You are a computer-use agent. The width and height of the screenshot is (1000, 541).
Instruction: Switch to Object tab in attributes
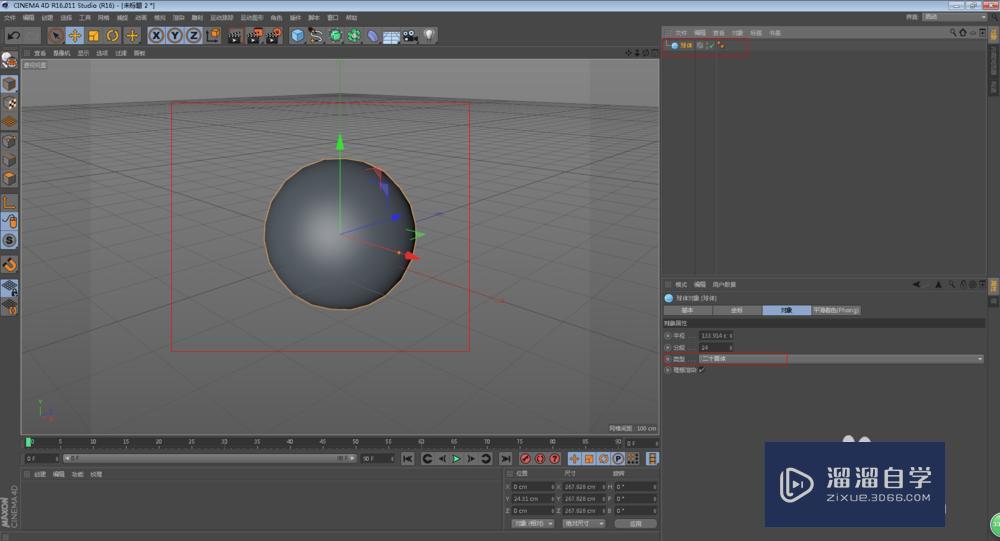(787, 310)
